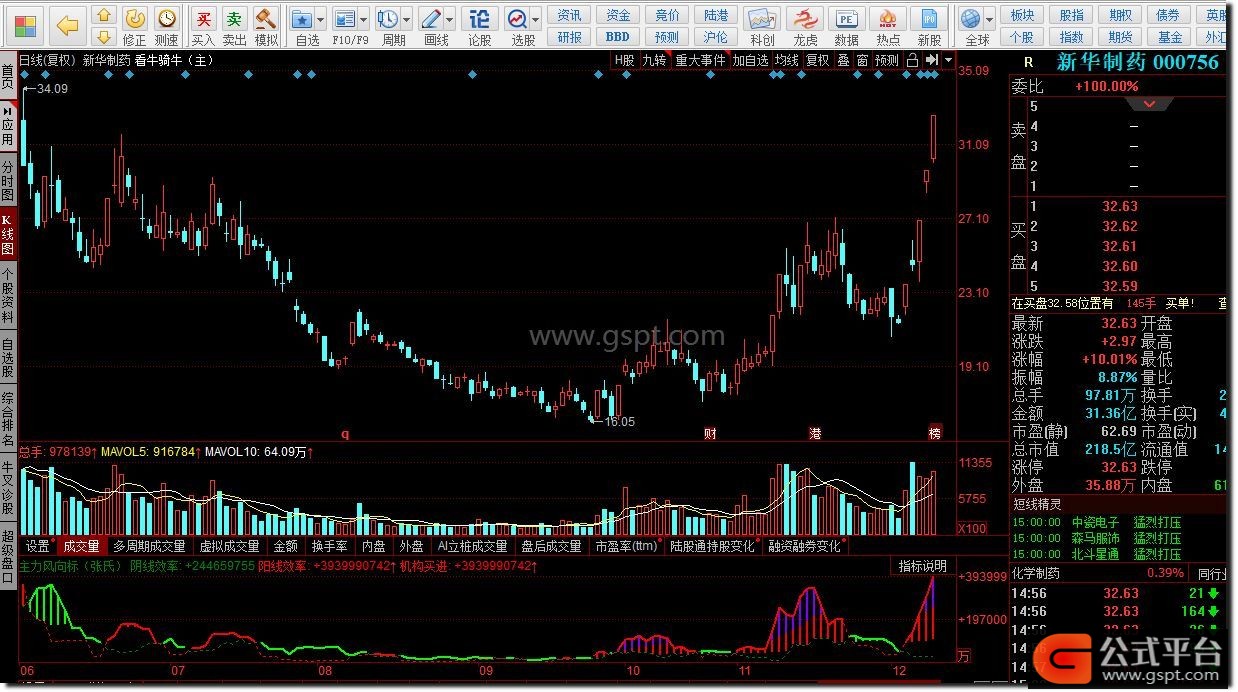This screenshot has height=692, width=1238.
Task: Expand the 全球 globe dropdown arrow
Action: (x=990, y=19)
